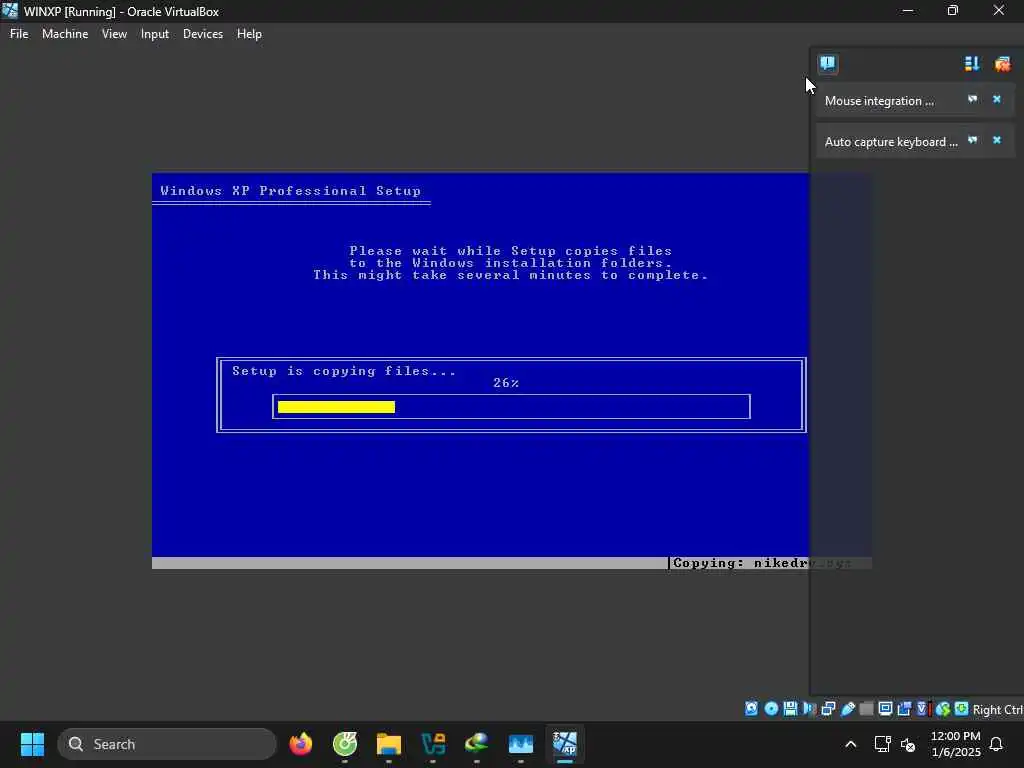
Task: Click the yellow setup progress bar
Action: (336, 407)
